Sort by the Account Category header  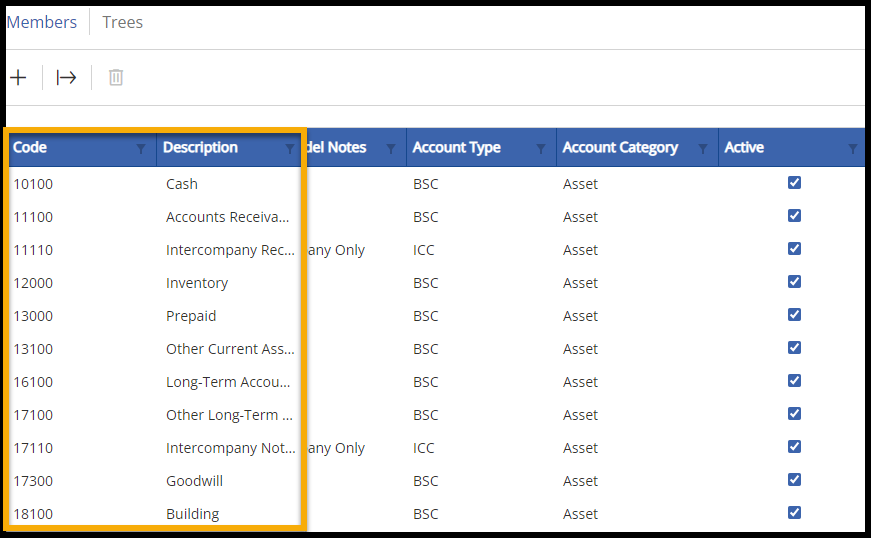click(x=620, y=147)
